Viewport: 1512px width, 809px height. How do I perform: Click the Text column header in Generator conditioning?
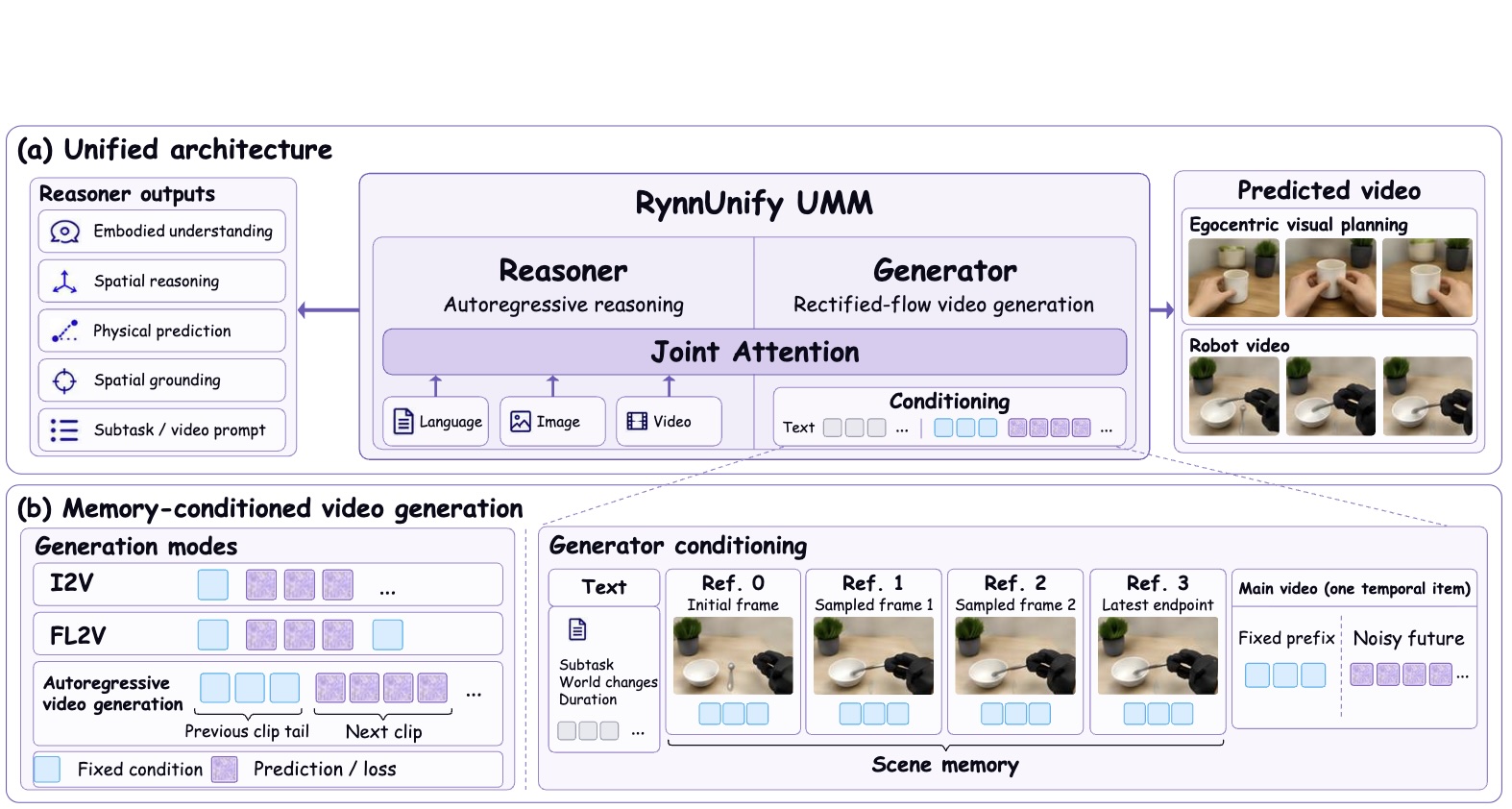(x=604, y=587)
